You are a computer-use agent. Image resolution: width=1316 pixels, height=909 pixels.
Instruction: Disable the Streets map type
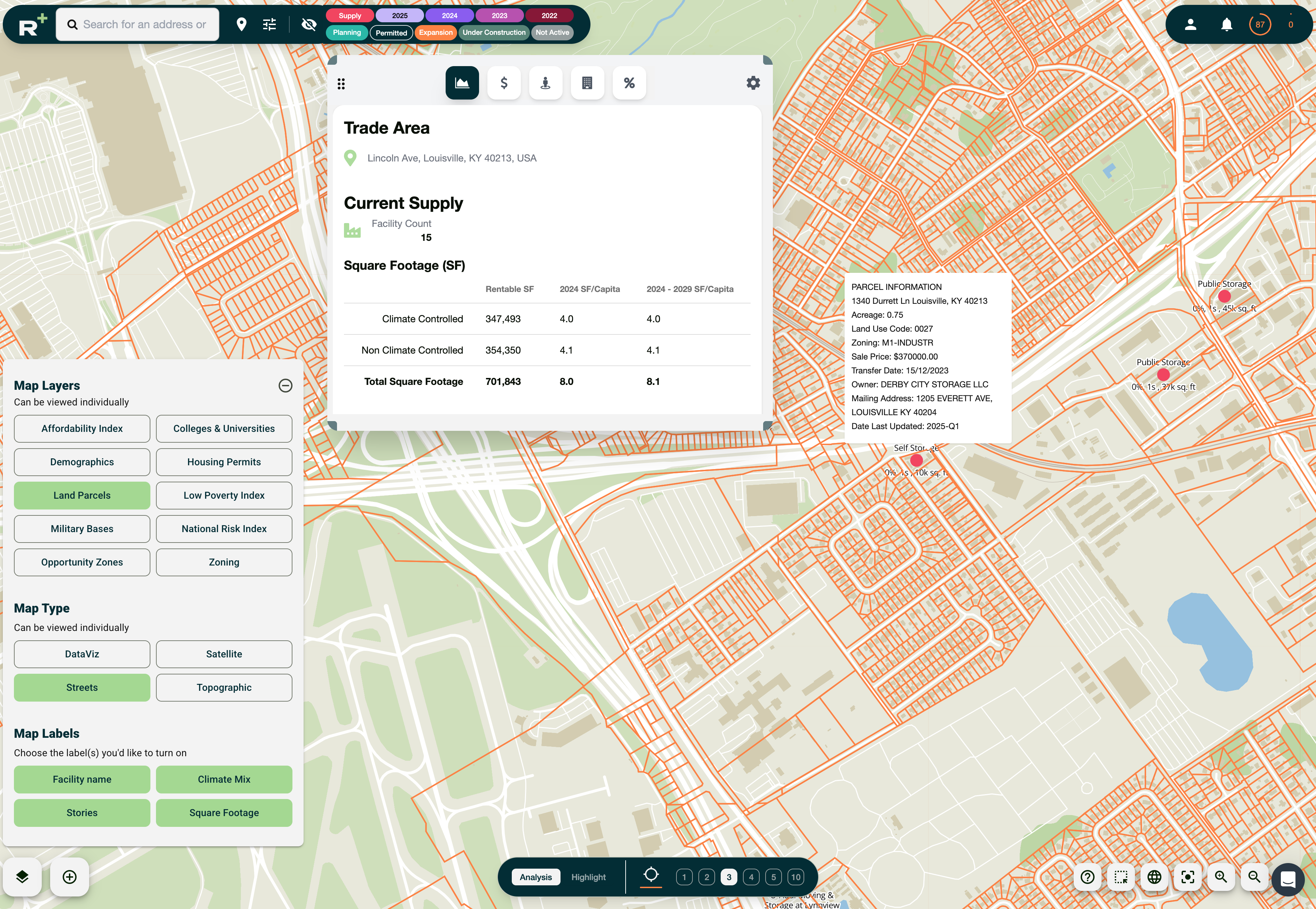pyautogui.click(x=81, y=687)
